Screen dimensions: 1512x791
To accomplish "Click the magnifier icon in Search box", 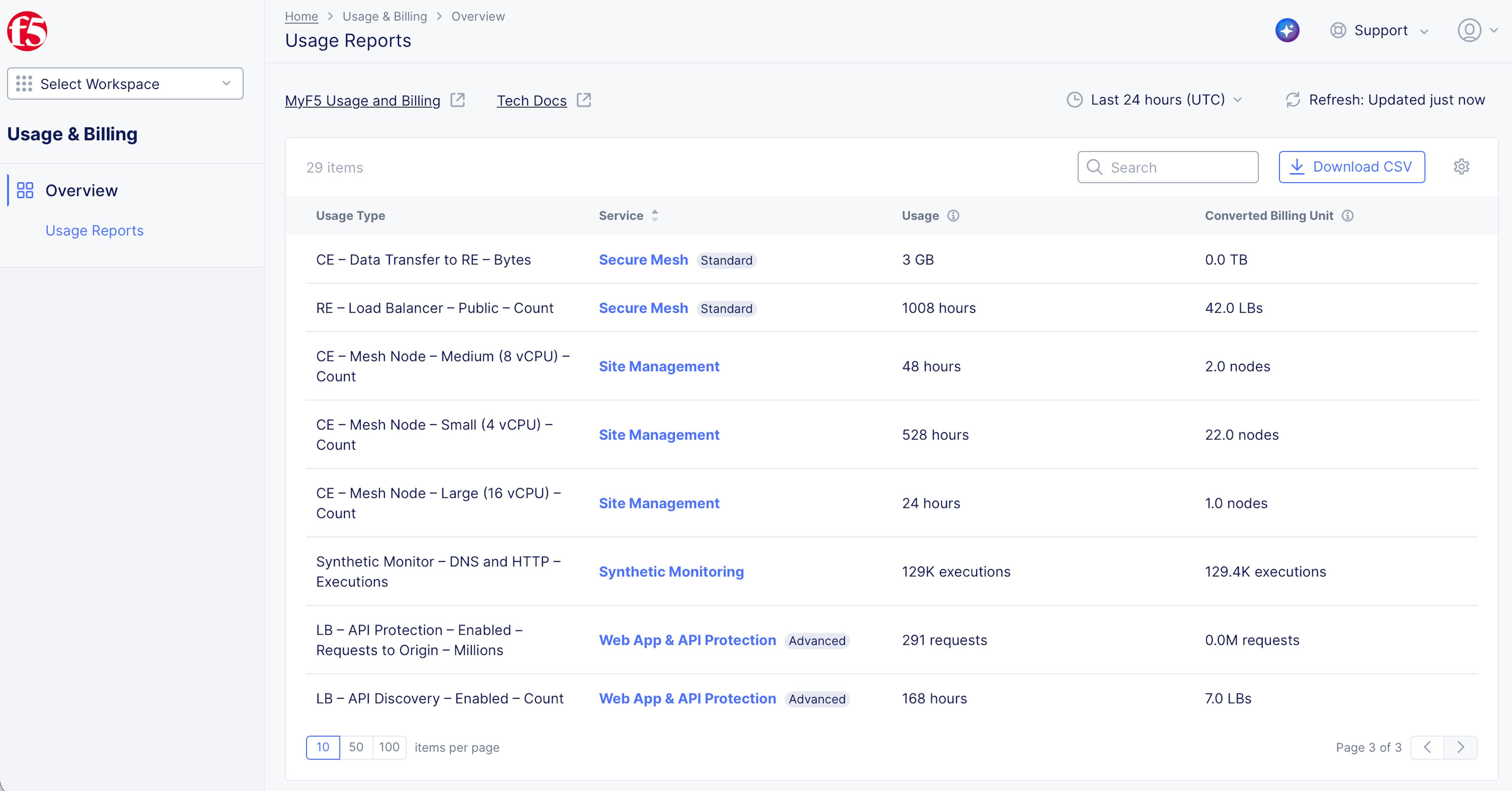I will point(1094,167).
